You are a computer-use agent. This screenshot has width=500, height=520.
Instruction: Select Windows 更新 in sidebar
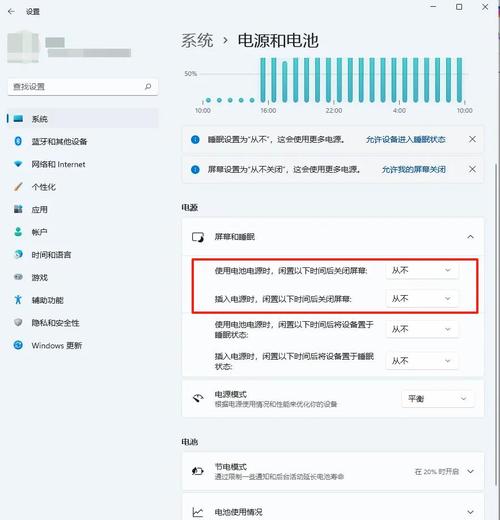click(83, 345)
